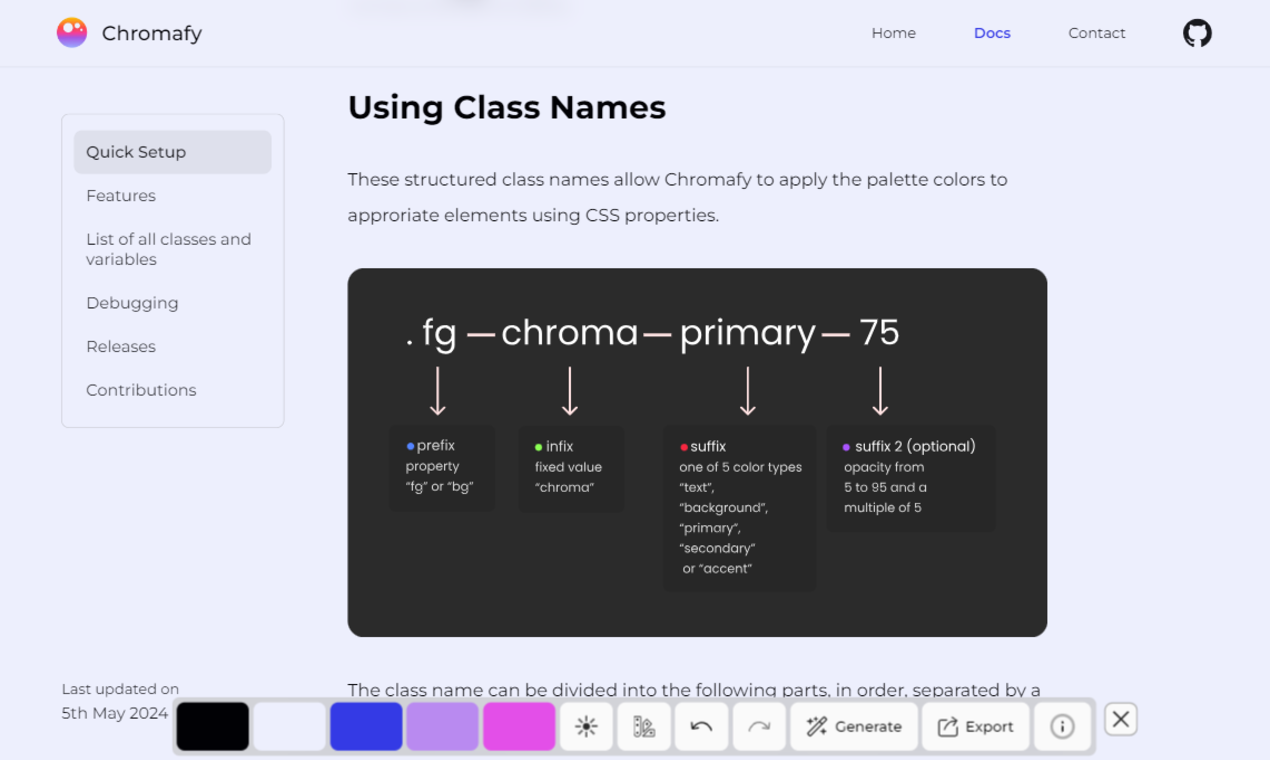The height and width of the screenshot is (760, 1270).
Task: Go to the Home page
Action: 893,33
